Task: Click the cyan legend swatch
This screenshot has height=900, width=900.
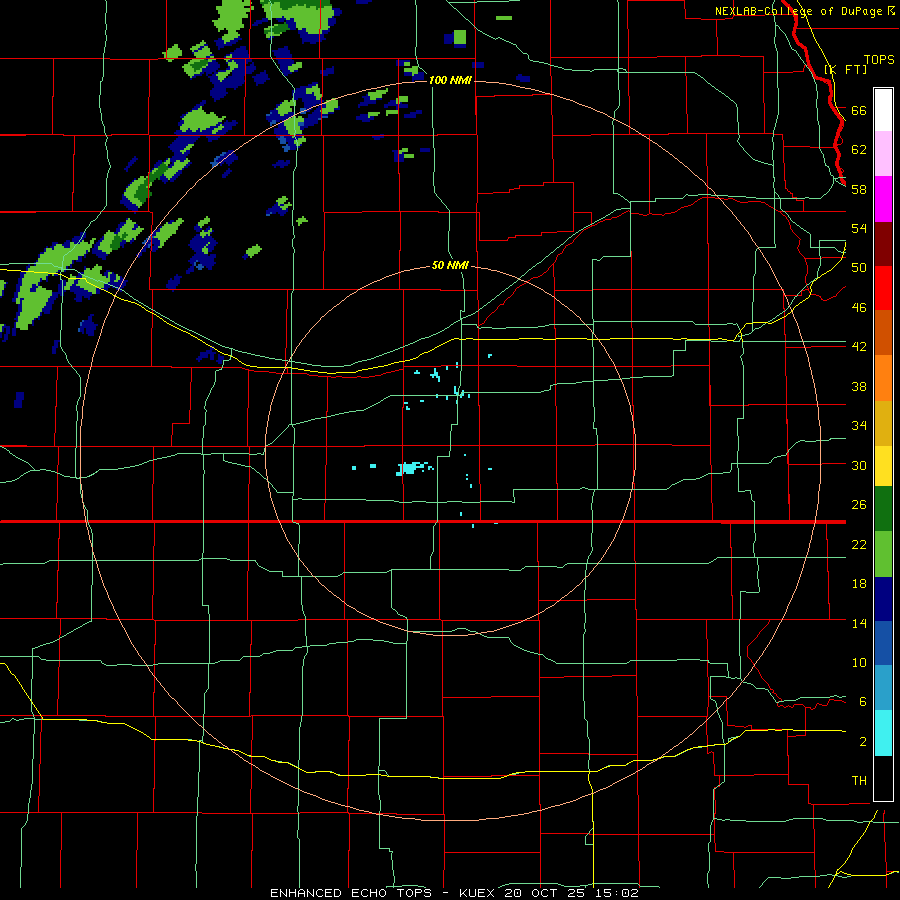Action: point(883,733)
